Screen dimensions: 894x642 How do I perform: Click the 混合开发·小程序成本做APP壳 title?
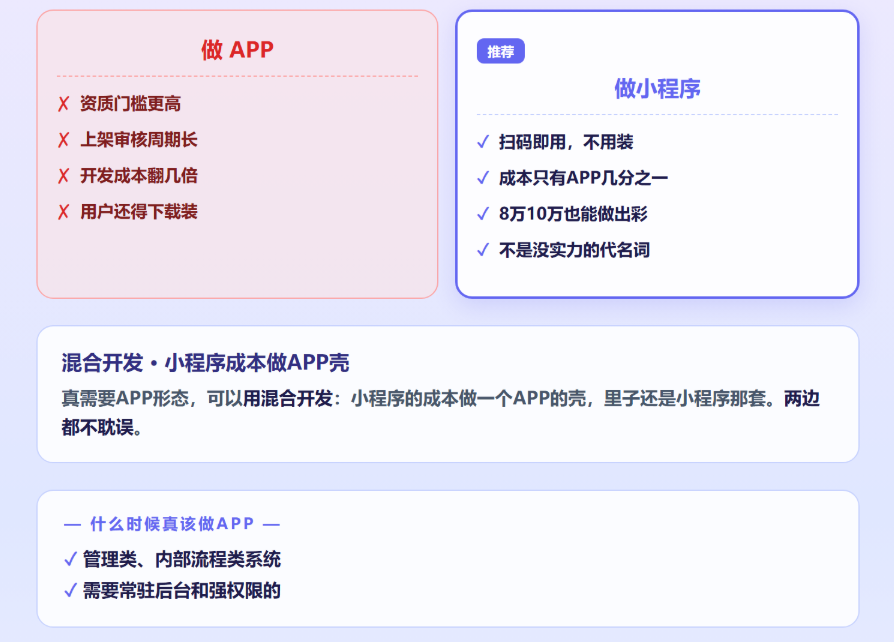pos(205,363)
